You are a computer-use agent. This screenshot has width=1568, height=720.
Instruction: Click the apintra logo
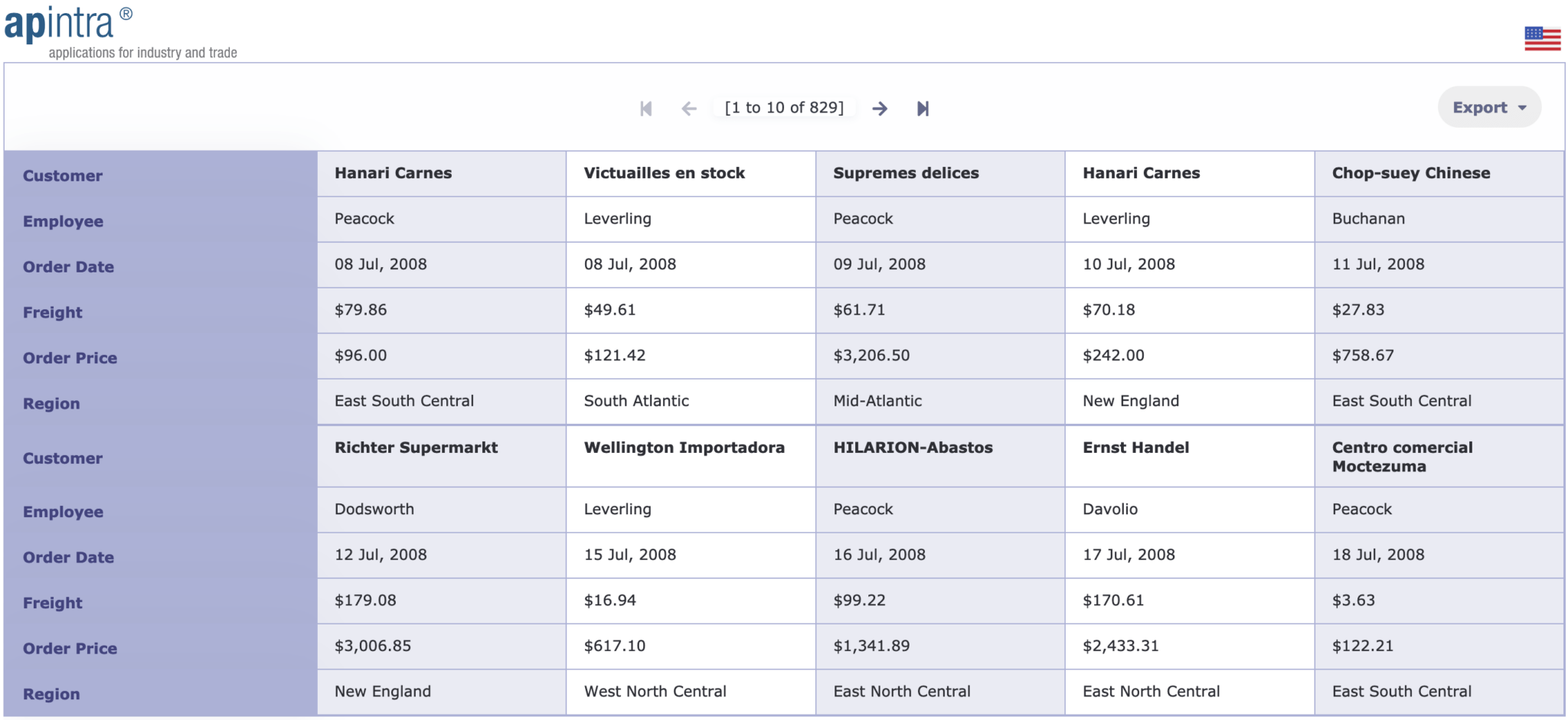tap(121, 33)
